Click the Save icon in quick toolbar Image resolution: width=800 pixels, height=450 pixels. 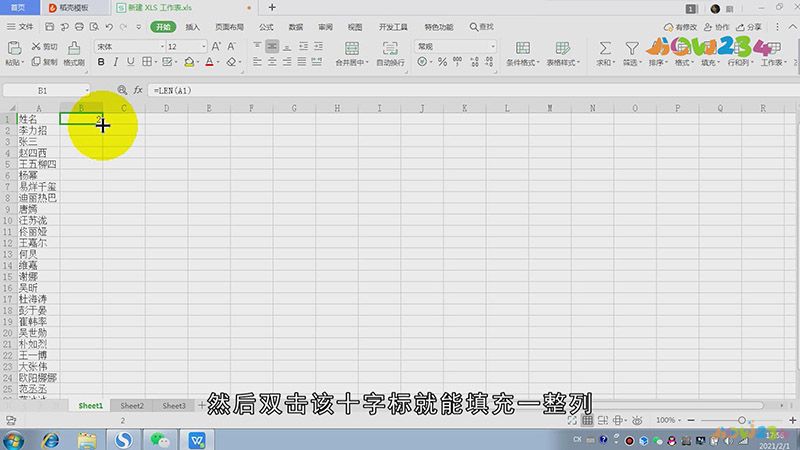(x=49, y=27)
